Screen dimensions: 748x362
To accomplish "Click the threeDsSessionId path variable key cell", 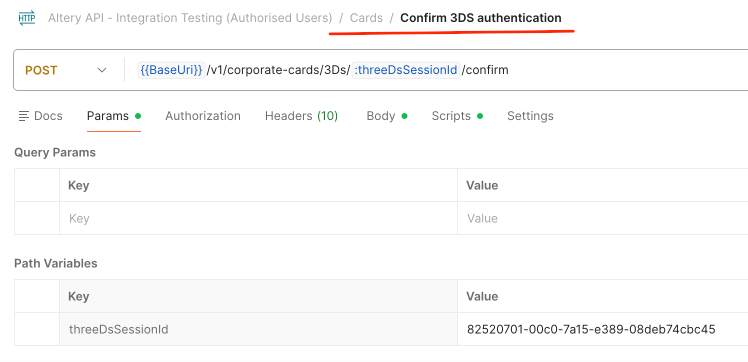I will point(258,330).
